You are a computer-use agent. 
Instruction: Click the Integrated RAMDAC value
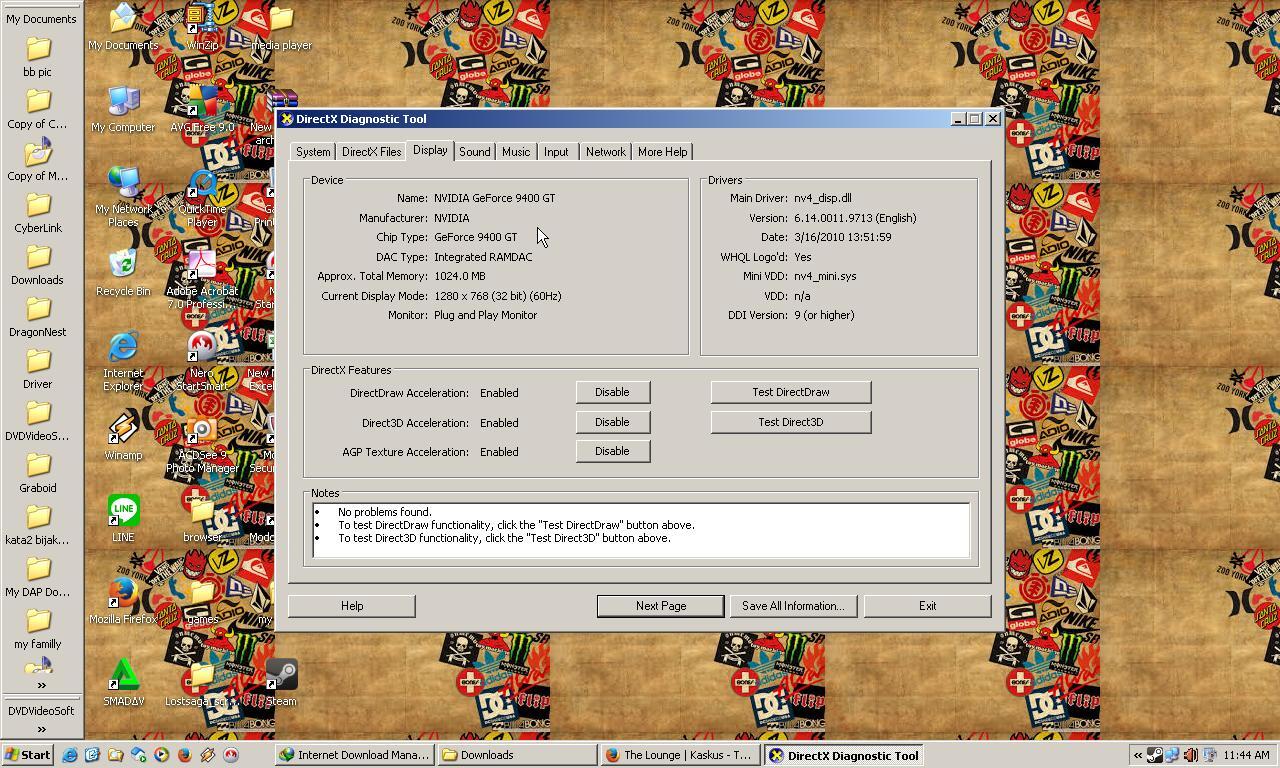(x=483, y=257)
